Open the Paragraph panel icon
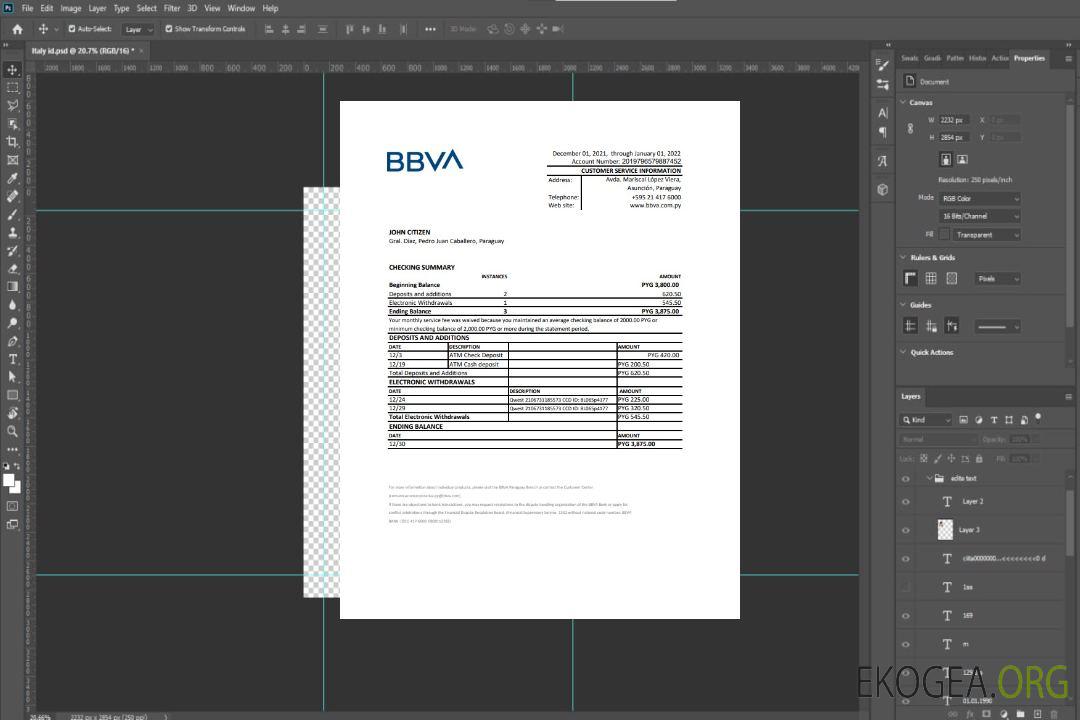Viewport: 1080px width, 720px height. point(883,132)
